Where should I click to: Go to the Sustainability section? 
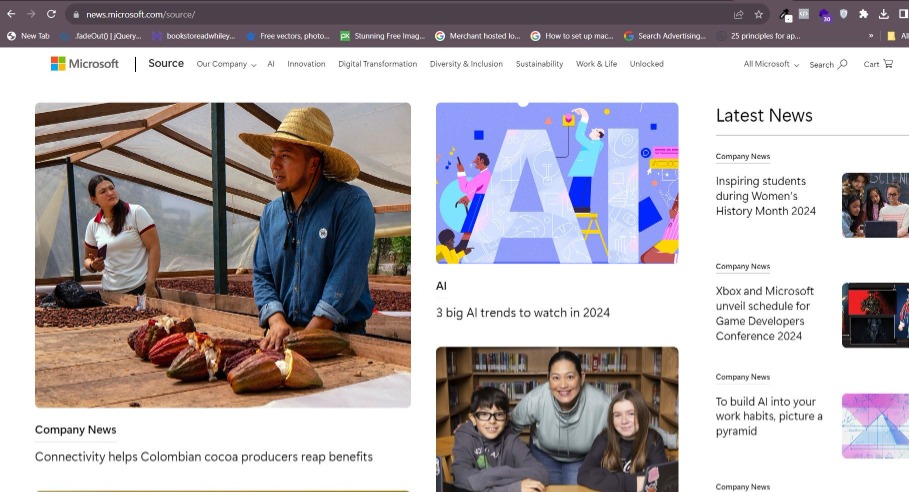[x=539, y=64]
